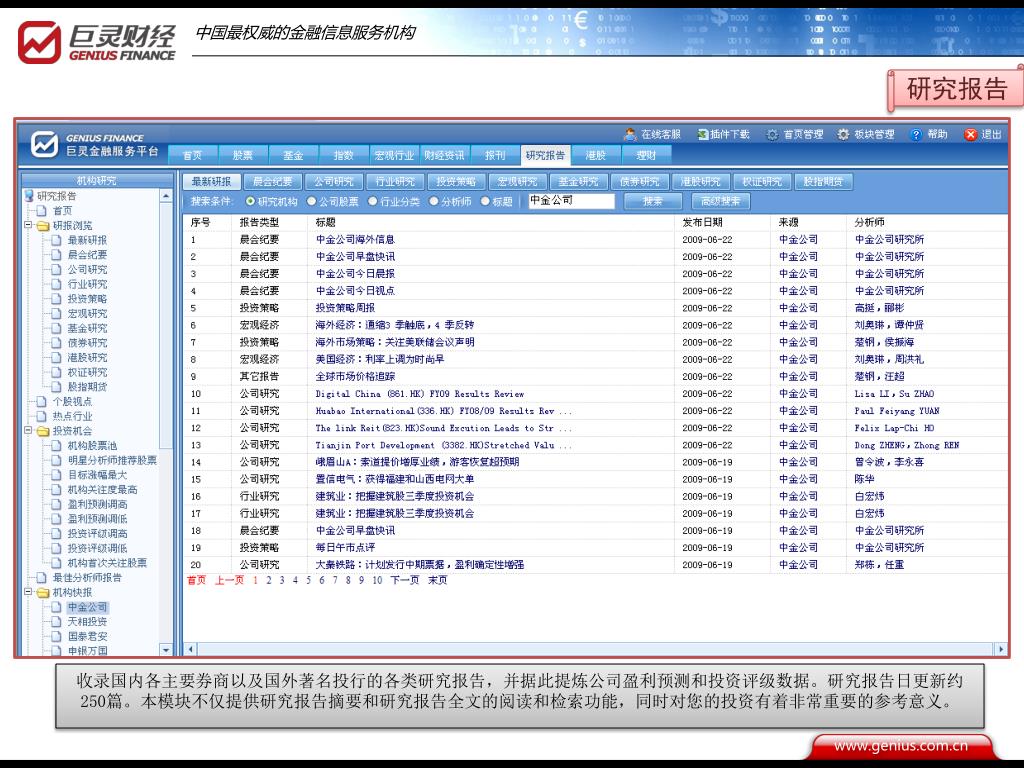The height and width of the screenshot is (768, 1024).
Task: Open the 基金 main tab
Action: 293,155
